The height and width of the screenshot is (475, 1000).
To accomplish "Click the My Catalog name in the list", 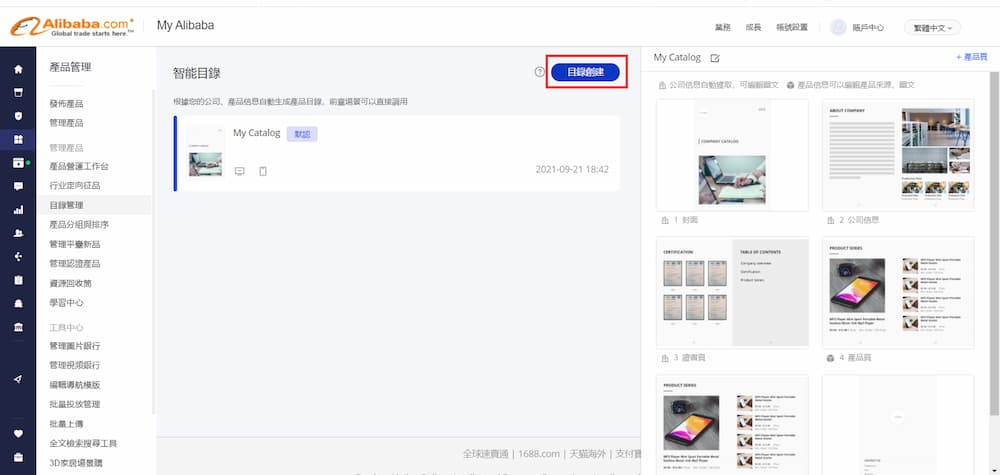I will 256,133.
